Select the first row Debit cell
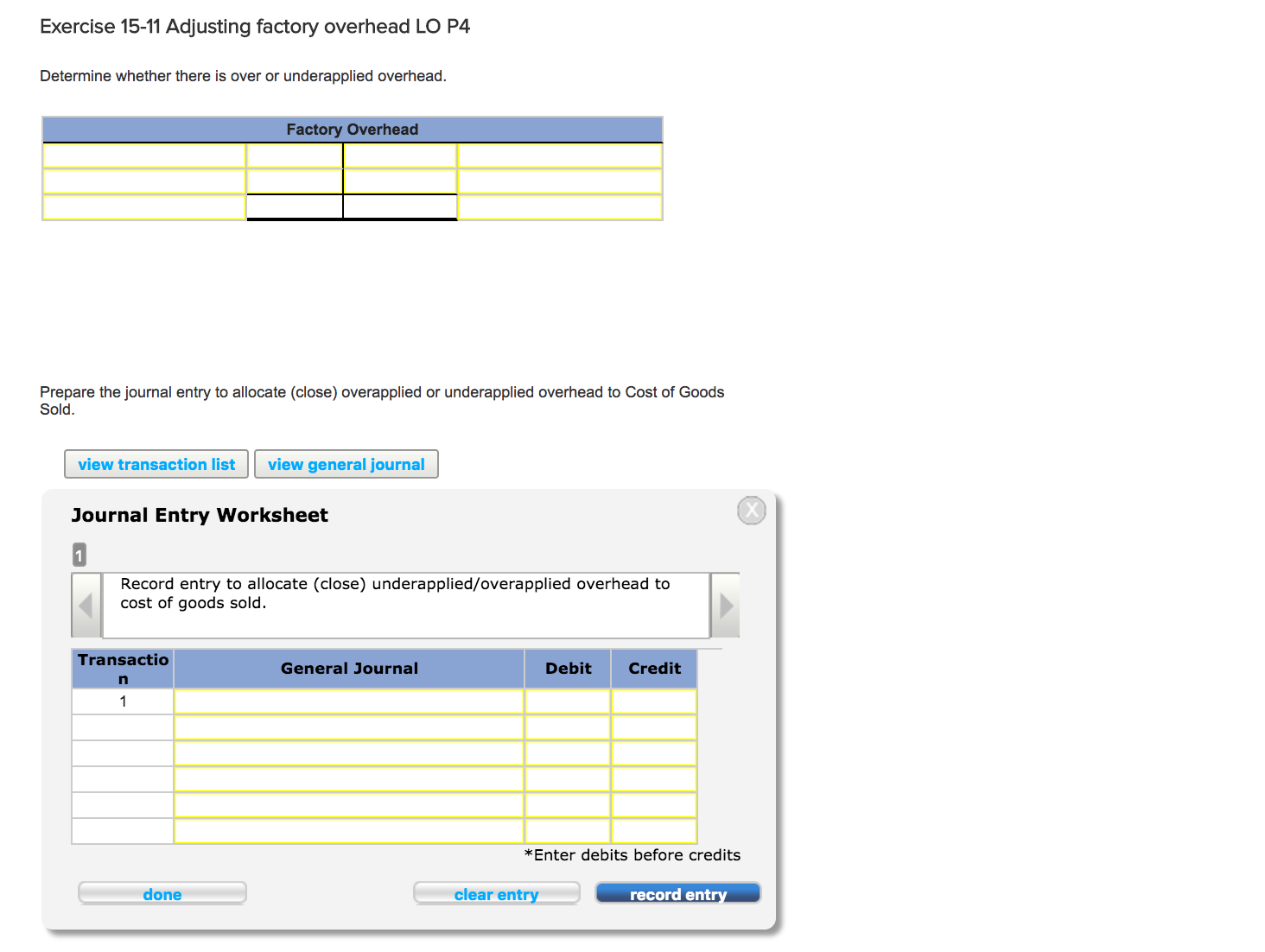 point(567,701)
